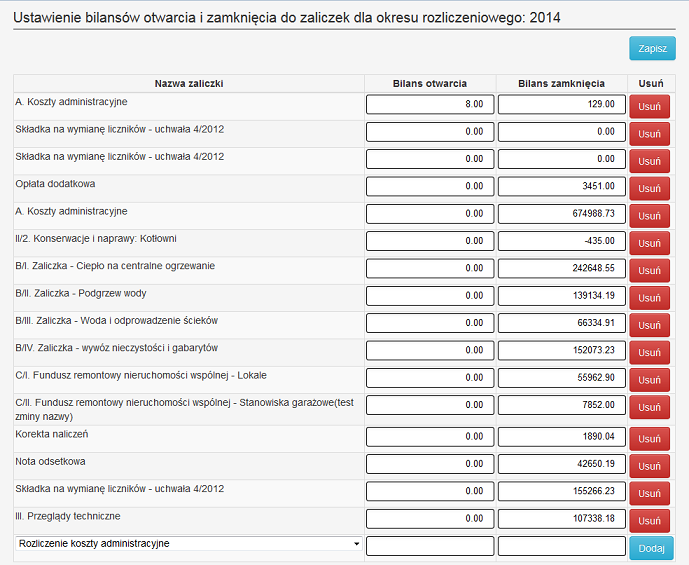Image resolution: width=689 pixels, height=565 pixels.
Task: Select the closing balance field 55962.90
Action: pyautogui.click(x=562, y=377)
